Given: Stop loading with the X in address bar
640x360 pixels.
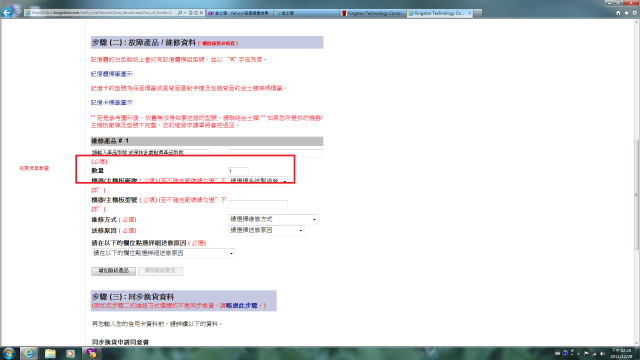Looking at the screenshot, I should coord(201,13).
